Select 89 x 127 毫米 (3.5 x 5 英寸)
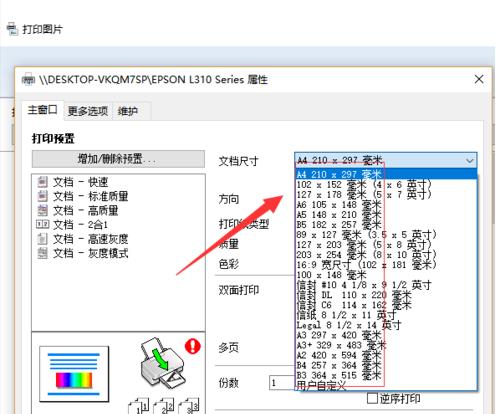 [386, 235]
